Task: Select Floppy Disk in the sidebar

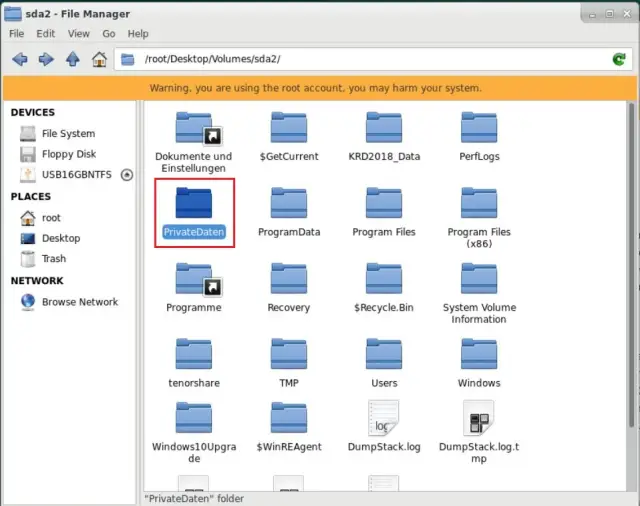Action: pyautogui.click(x=68, y=154)
